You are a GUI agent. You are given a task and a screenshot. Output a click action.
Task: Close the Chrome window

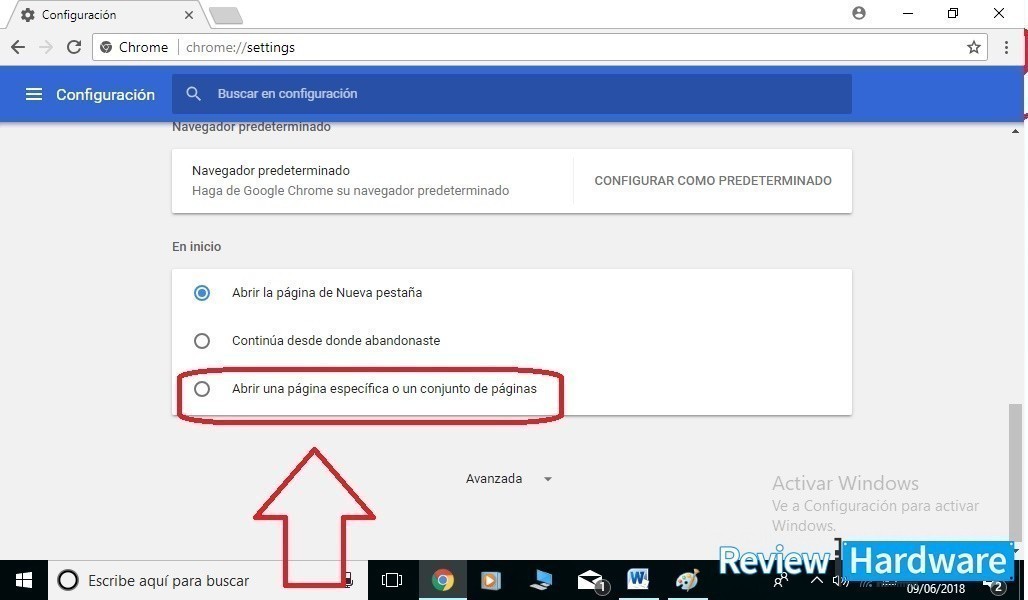(x=998, y=13)
